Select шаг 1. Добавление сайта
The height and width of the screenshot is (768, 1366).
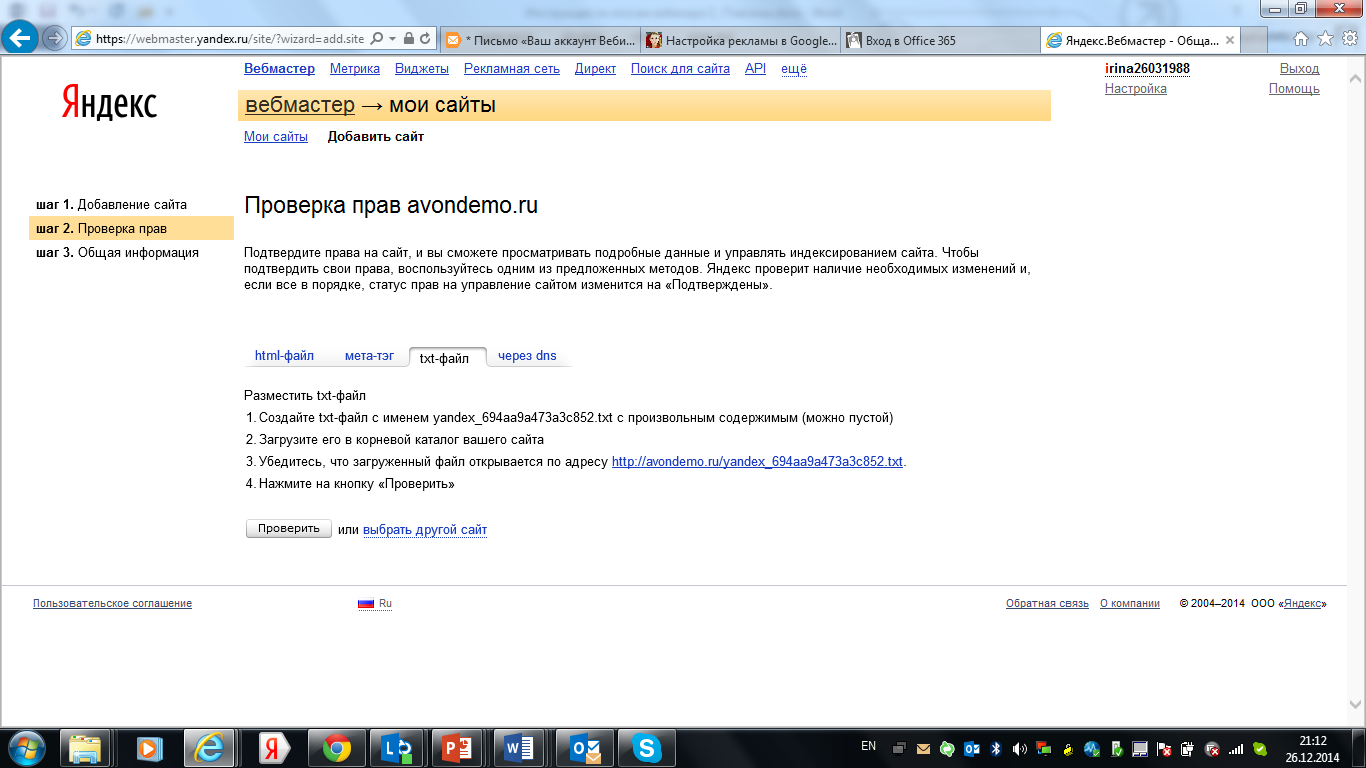pos(111,205)
